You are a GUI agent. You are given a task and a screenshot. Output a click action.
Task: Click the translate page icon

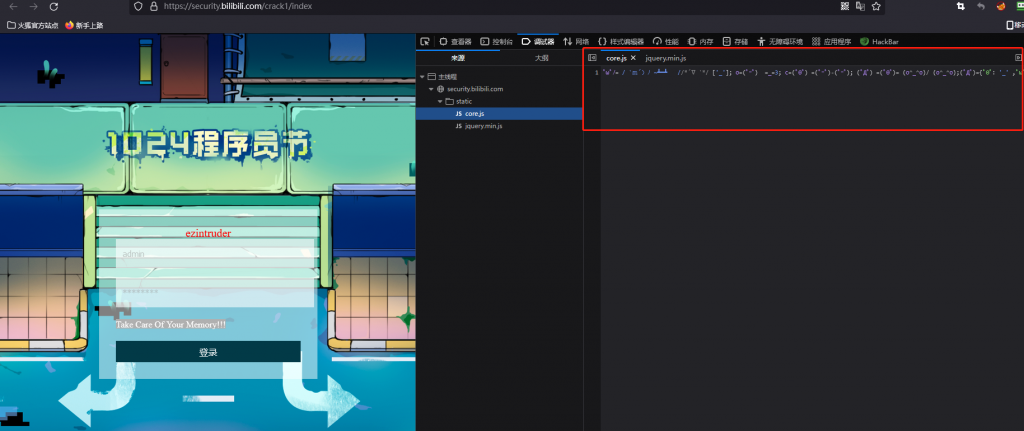[x=860, y=6]
